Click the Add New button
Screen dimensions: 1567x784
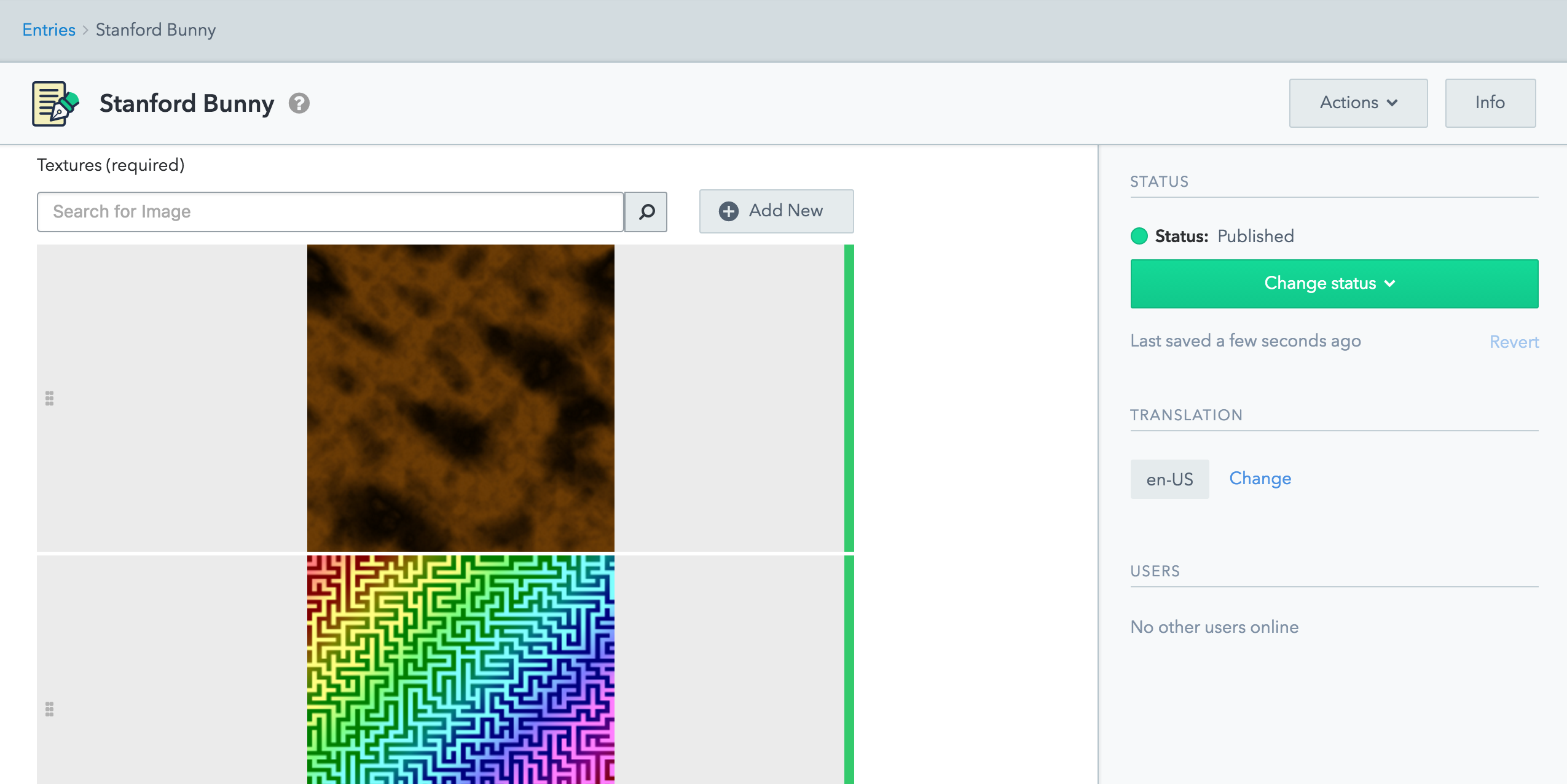[x=776, y=211]
